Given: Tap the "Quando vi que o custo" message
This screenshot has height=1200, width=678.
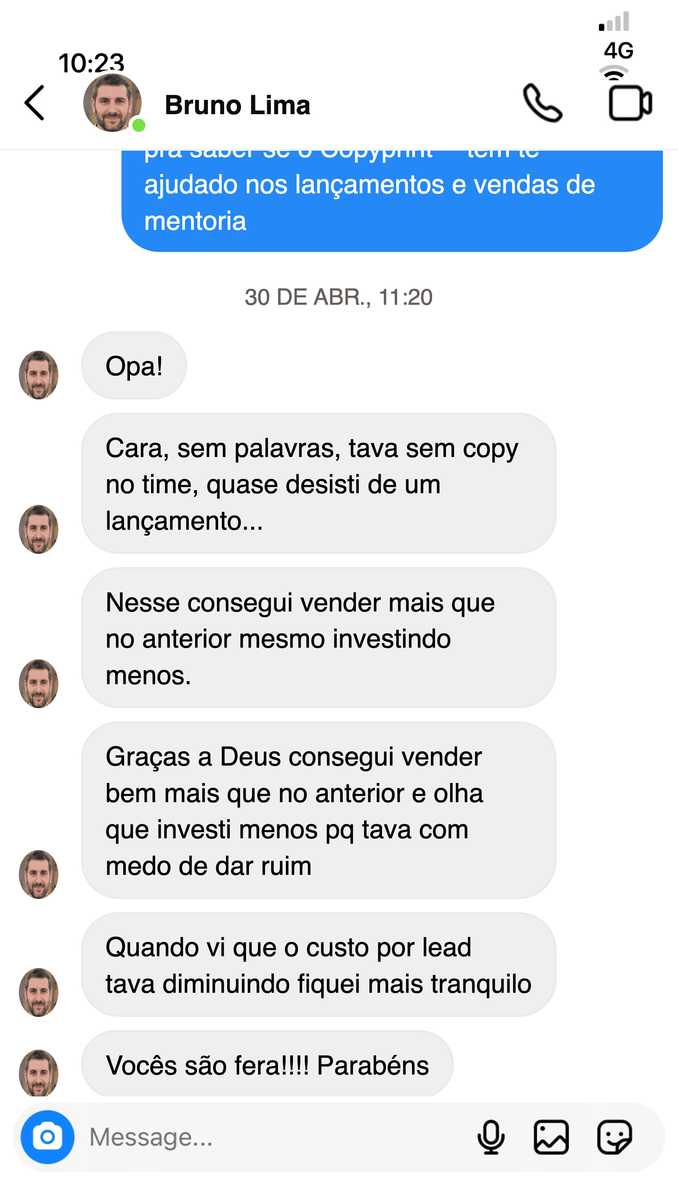Looking at the screenshot, I should (x=318, y=965).
